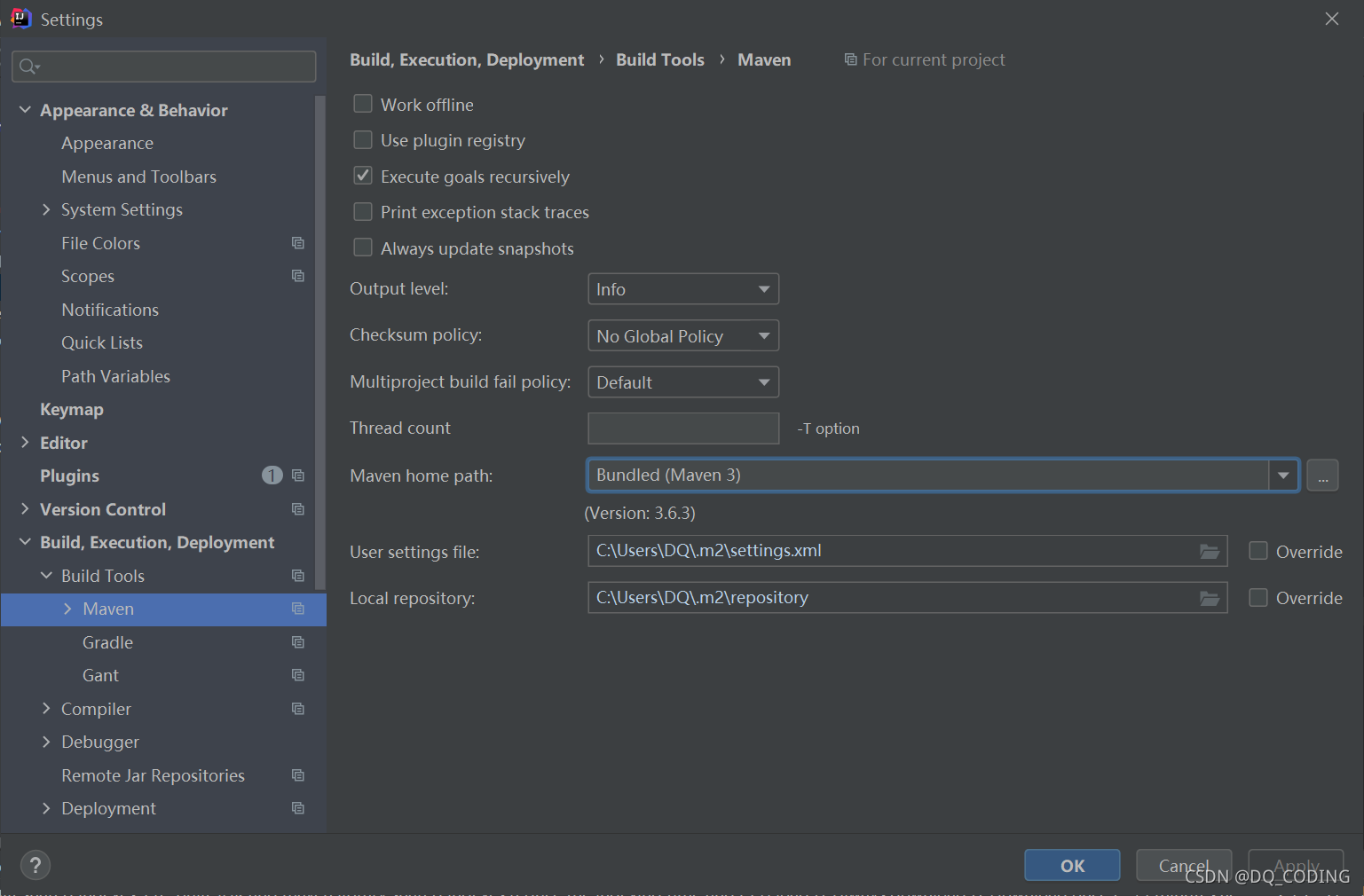Open Quick Lists settings
This screenshot has width=1364, height=896.
tap(102, 342)
